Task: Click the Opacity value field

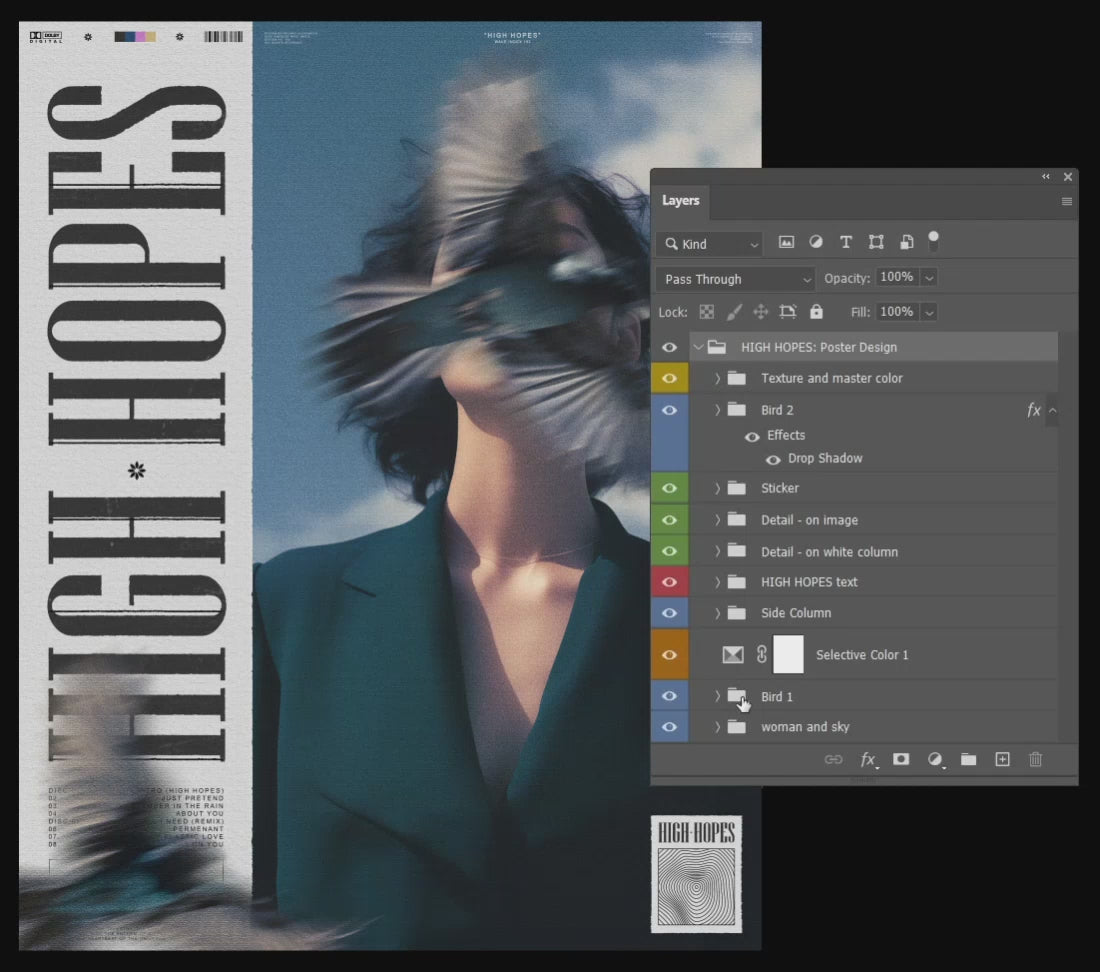Action: point(897,277)
